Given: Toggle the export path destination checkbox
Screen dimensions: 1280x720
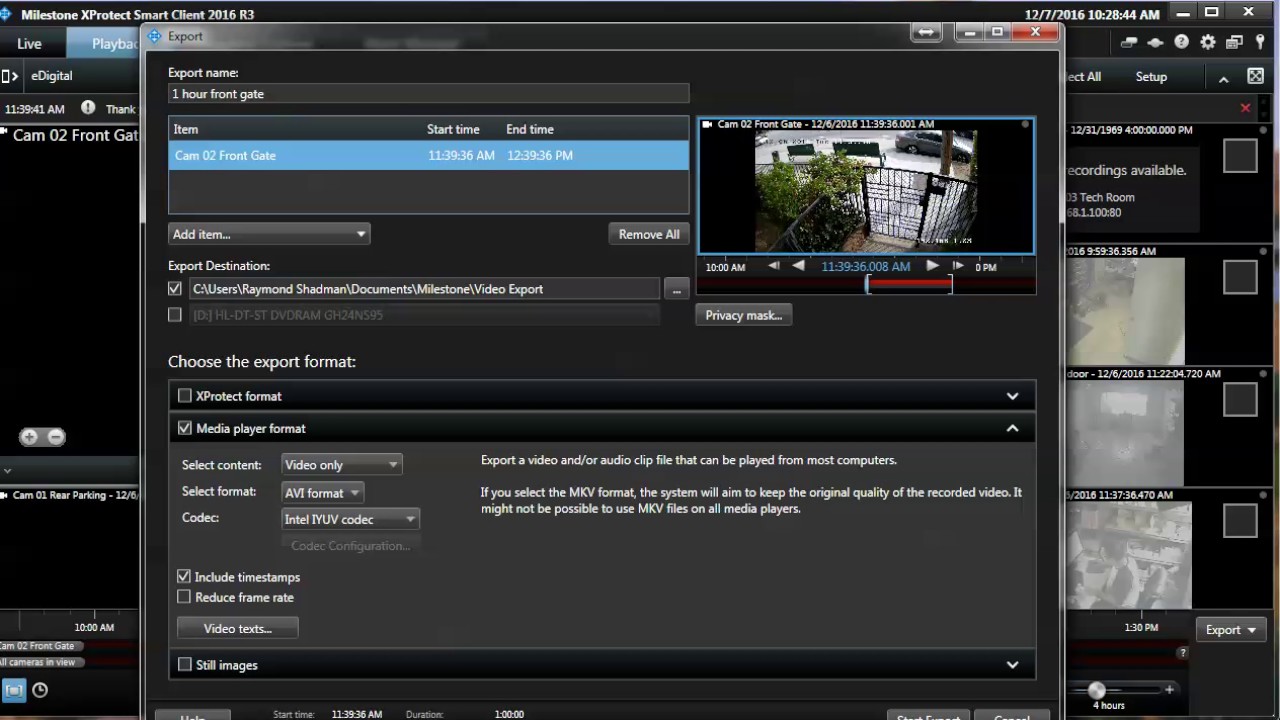Looking at the screenshot, I should [175, 289].
